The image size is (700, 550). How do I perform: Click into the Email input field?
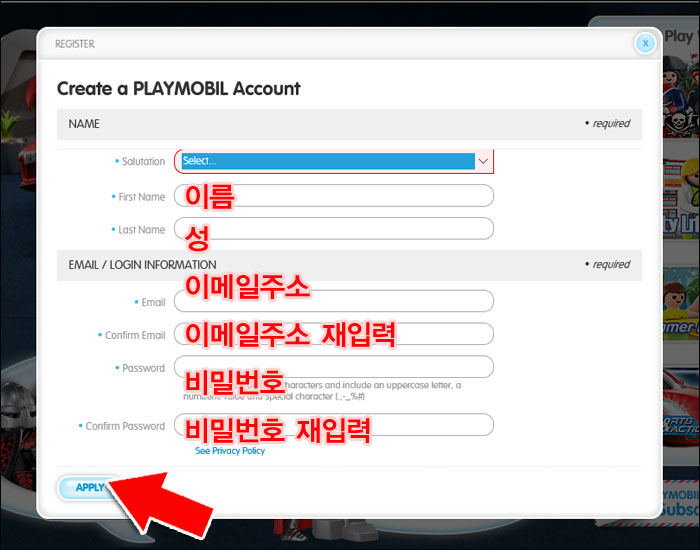[x=334, y=301]
